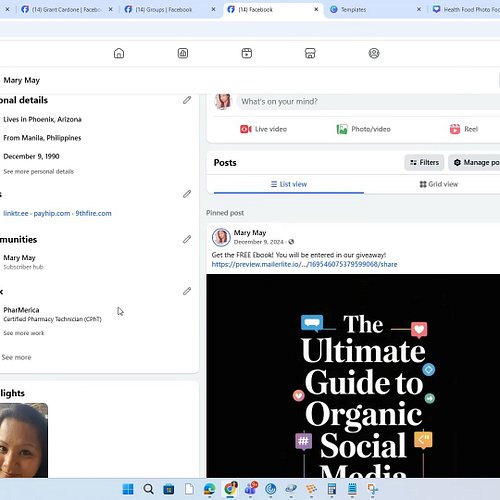500x500 pixels.
Task: Open the blank document taskbar icon
Action: pyautogui.click(x=189, y=489)
